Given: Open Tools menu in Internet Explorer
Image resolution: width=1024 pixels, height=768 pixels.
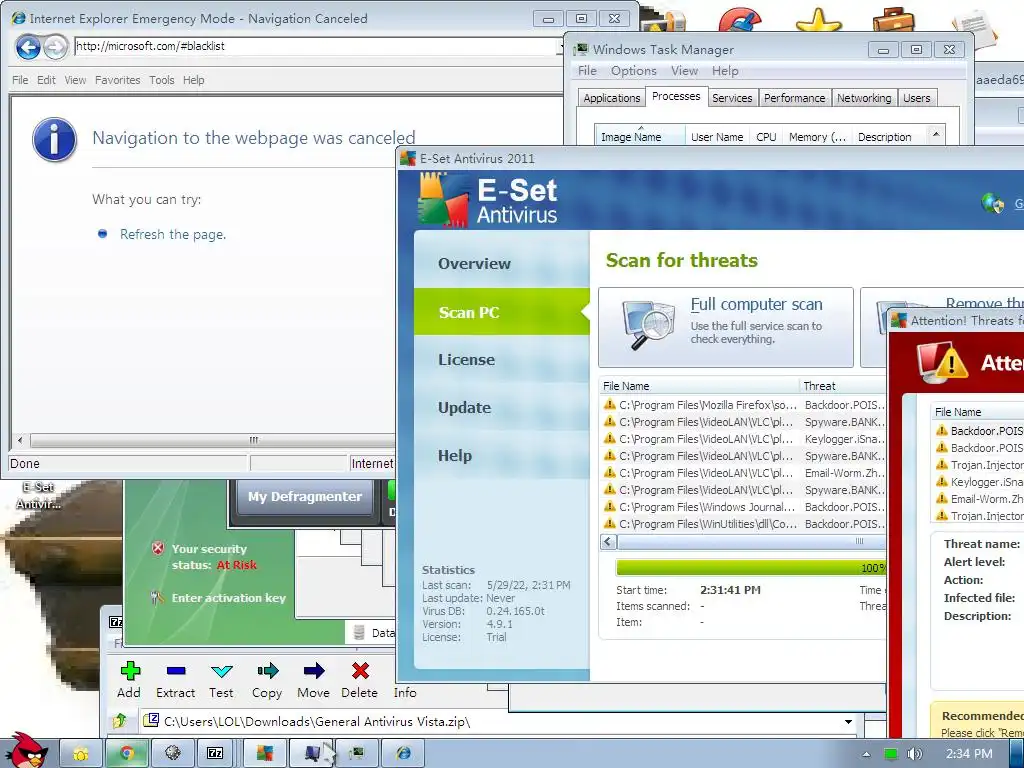Looking at the screenshot, I should click(161, 80).
